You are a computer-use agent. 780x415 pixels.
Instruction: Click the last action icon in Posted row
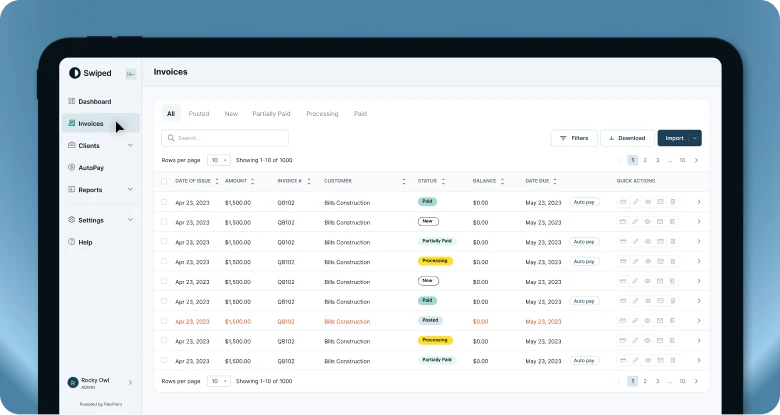point(673,321)
